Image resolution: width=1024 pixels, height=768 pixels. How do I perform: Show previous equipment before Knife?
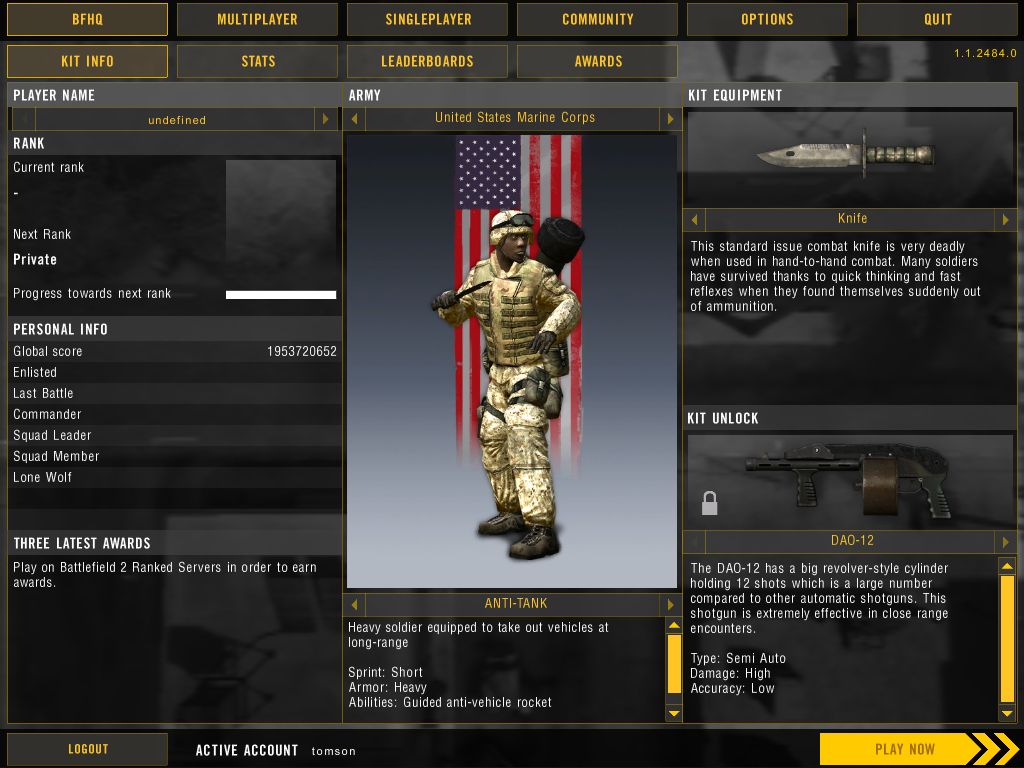click(694, 219)
